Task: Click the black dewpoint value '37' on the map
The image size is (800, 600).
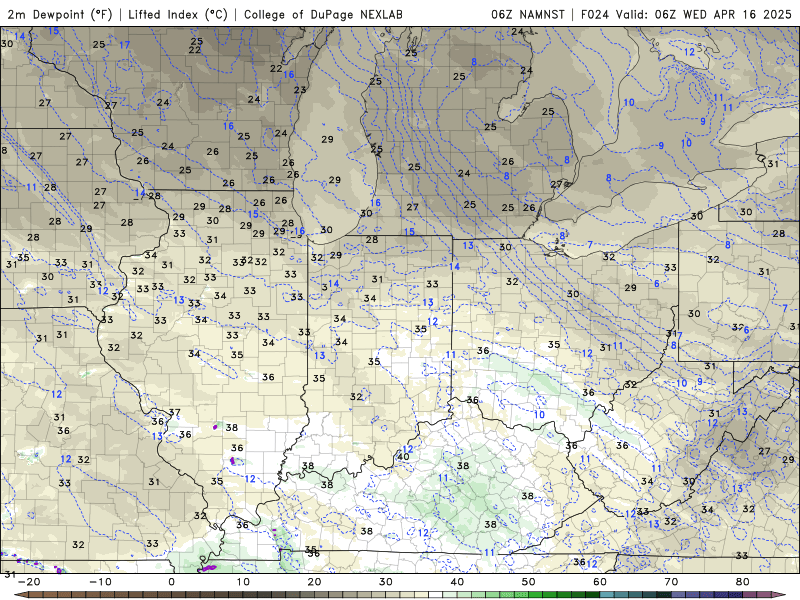Action: tap(174, 412)
